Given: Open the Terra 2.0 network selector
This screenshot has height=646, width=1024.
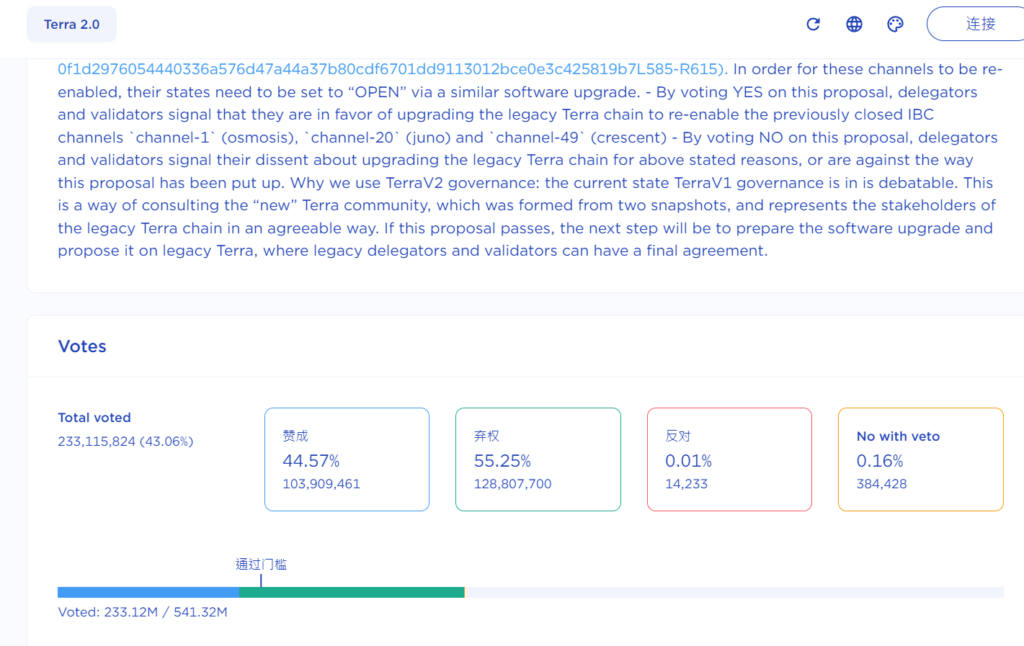Looking at the screenshot, I should [x=72, y=24].
